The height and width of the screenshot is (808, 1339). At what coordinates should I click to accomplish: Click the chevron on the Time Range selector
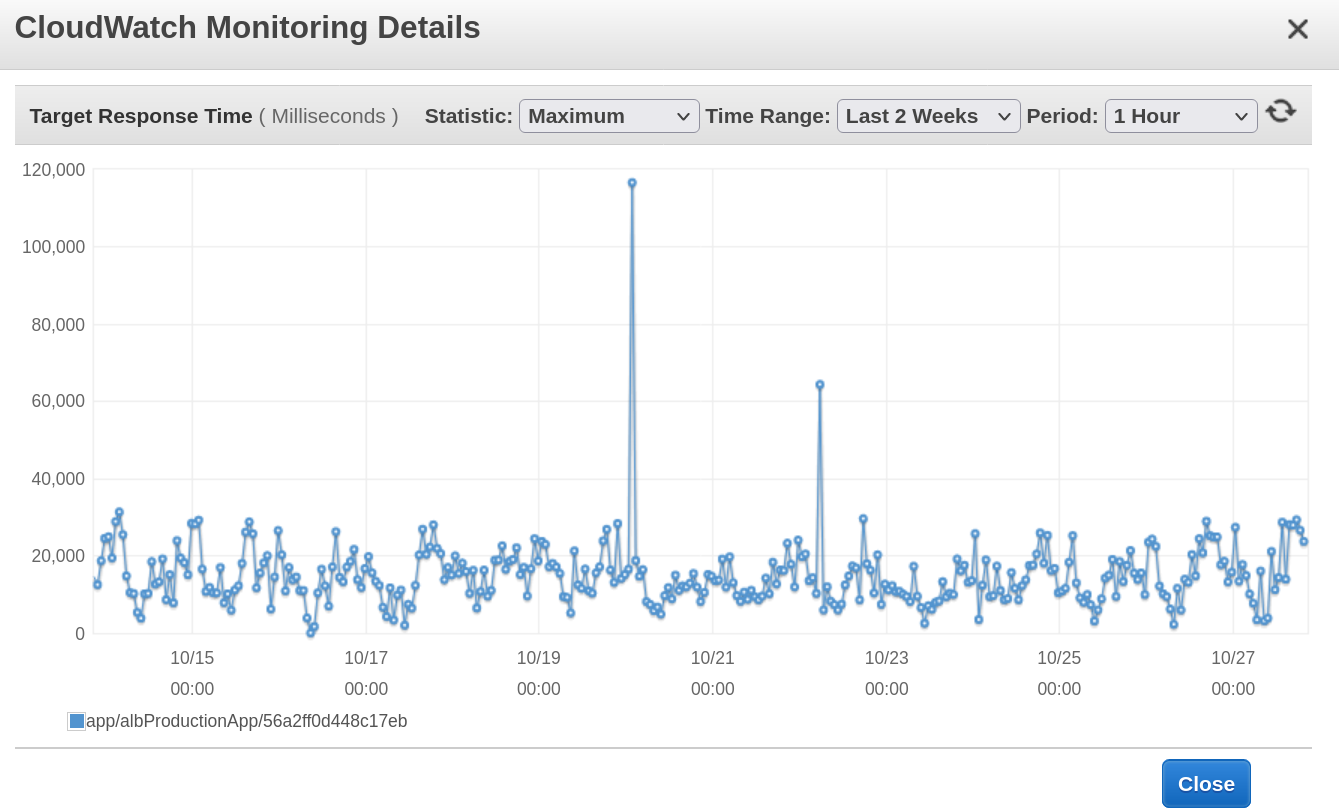pyautogui.click(x=1005, y=116)
